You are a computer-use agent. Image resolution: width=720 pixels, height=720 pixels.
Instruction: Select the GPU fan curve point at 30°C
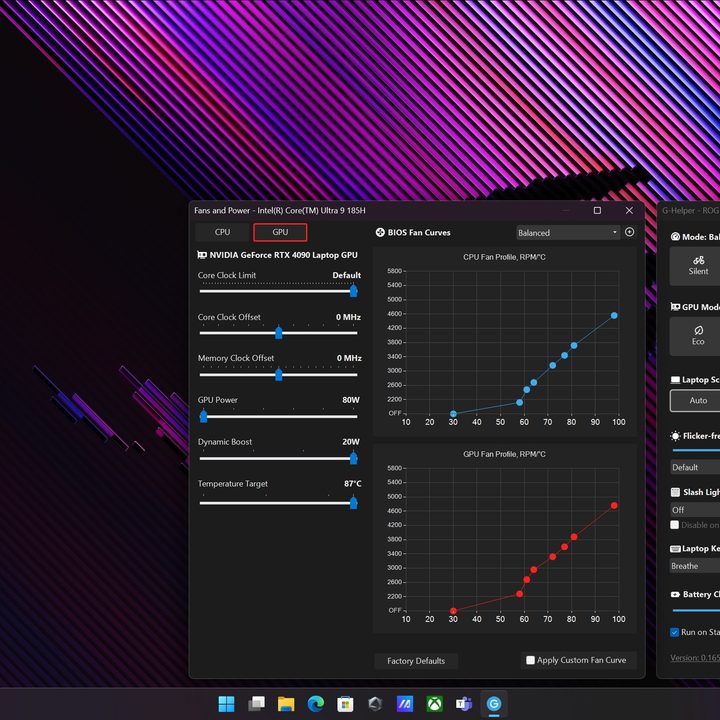point(453,611)
